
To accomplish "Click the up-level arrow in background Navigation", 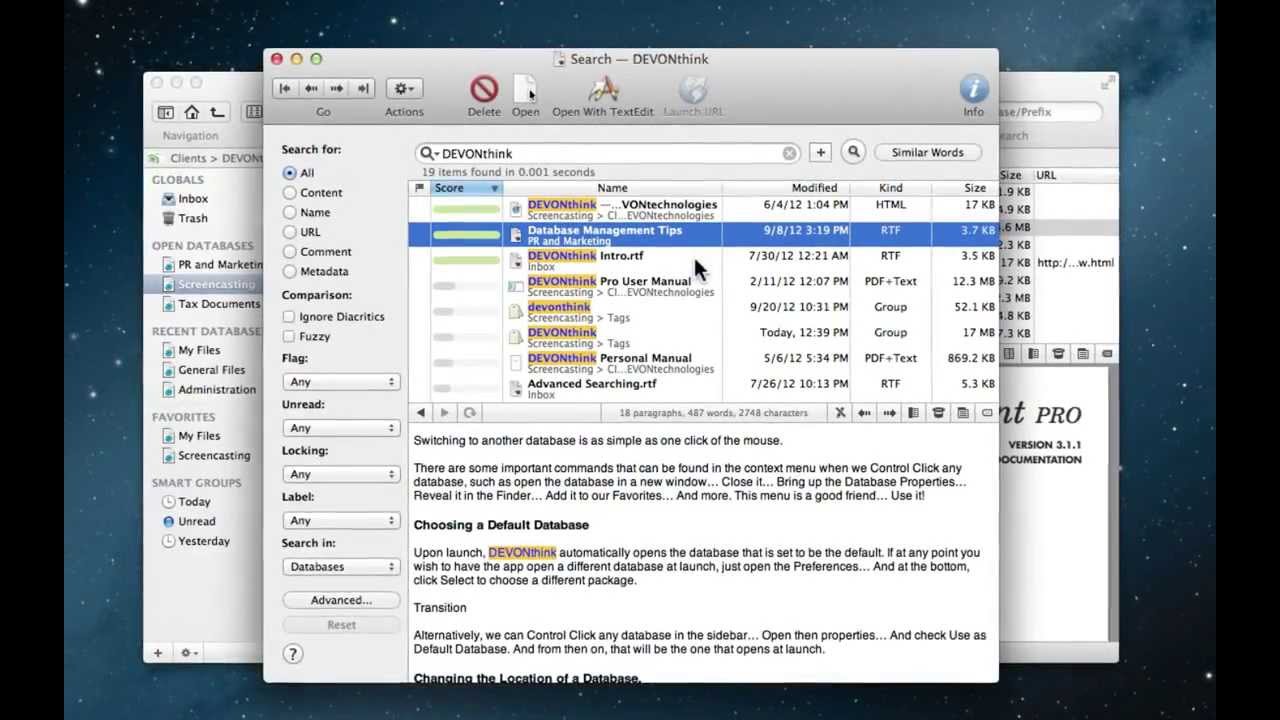I will click(217, 112).
